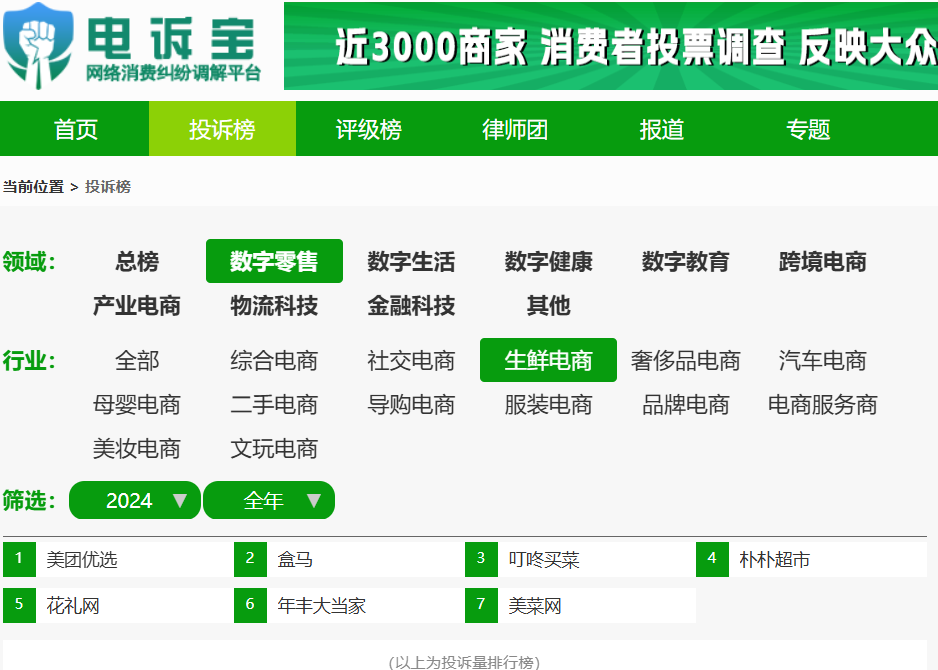Show 全部 industries

(137, 361)
